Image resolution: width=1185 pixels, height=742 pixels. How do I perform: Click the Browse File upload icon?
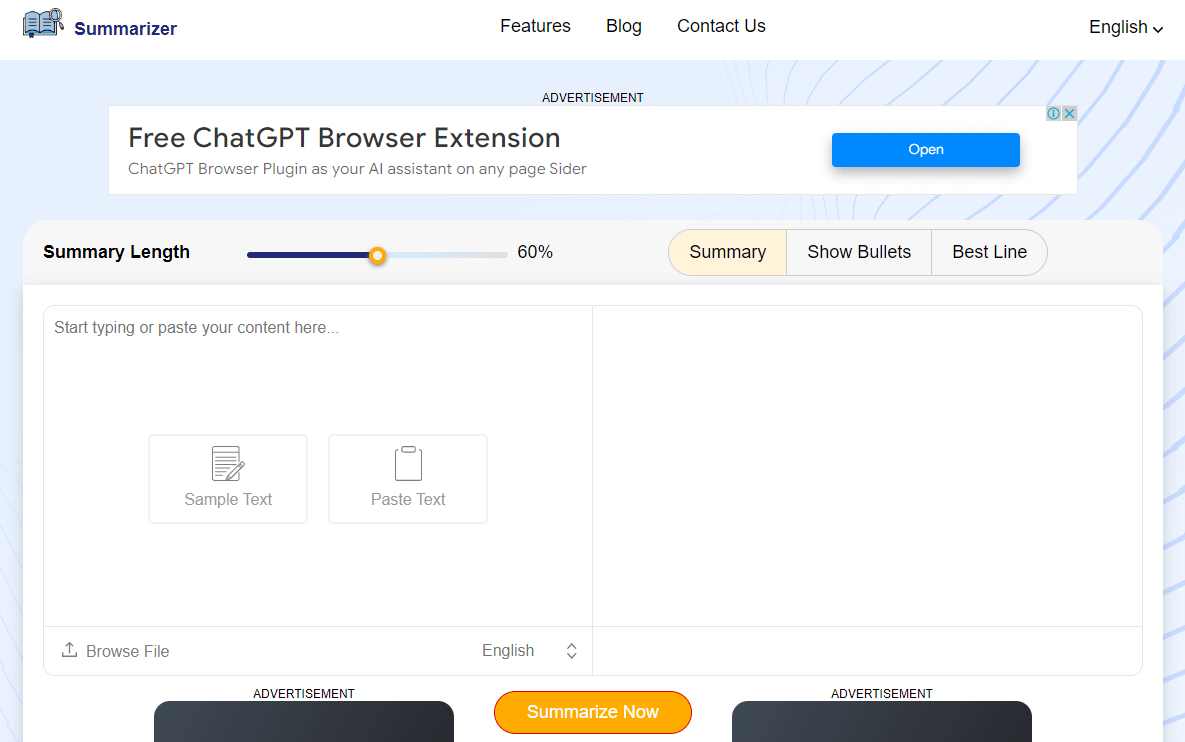[x=70, y=650]
